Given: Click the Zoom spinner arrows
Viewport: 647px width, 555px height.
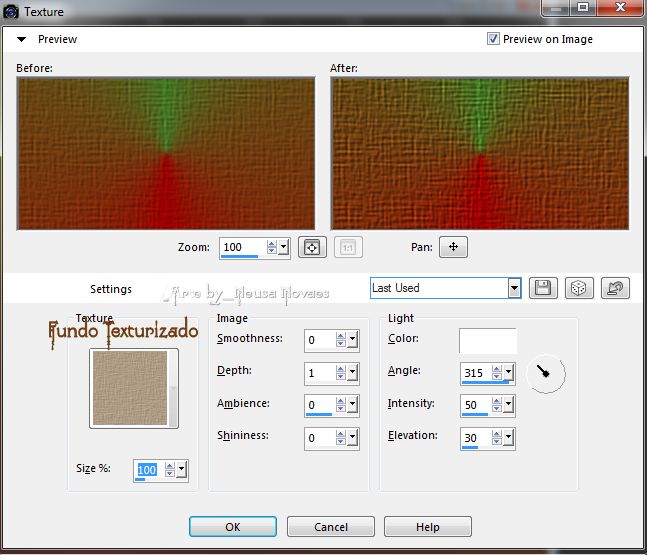Looking at the screenshot, I should [x=271, y=247].
